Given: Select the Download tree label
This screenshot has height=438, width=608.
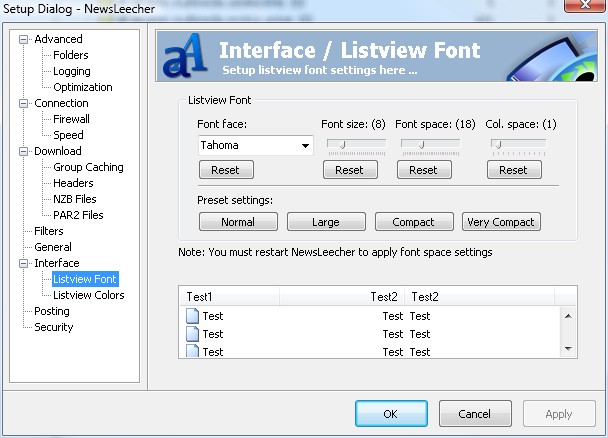Looking at the screenshot, I should pos(58,151).
